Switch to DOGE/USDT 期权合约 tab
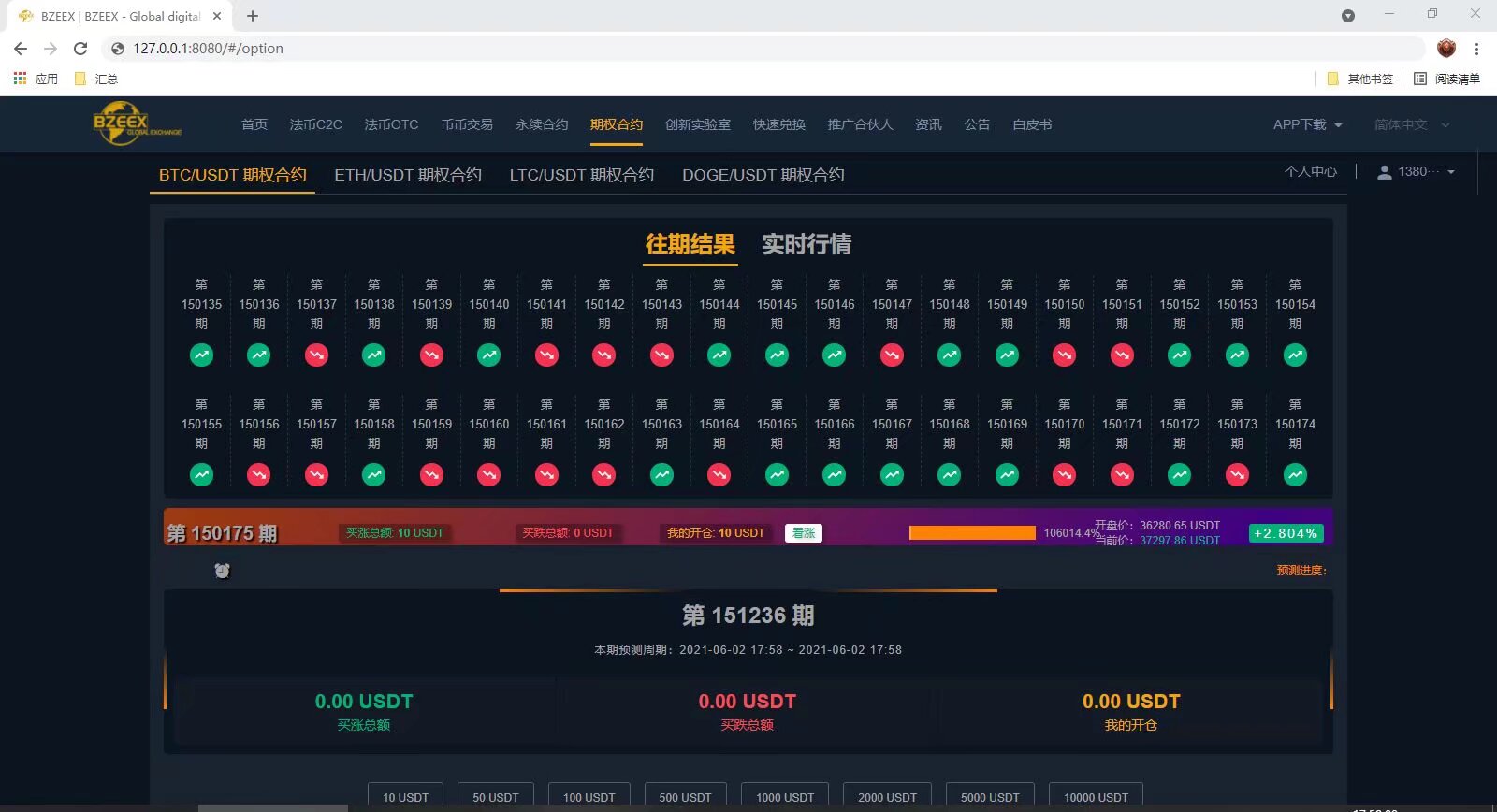 tap(763, 175)
